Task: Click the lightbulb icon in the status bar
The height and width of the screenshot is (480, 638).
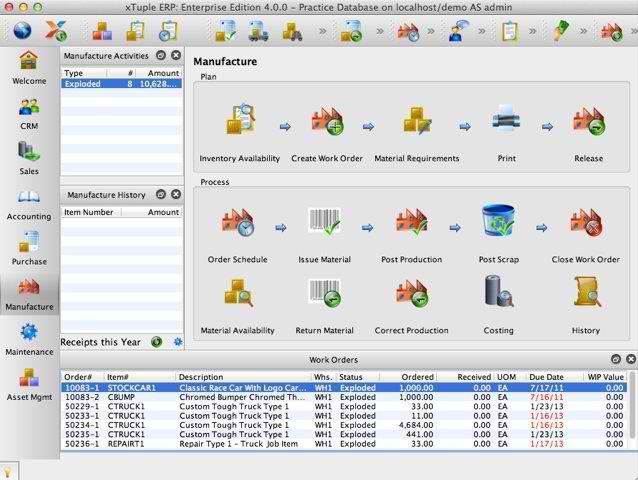Action: click(7, 472)
